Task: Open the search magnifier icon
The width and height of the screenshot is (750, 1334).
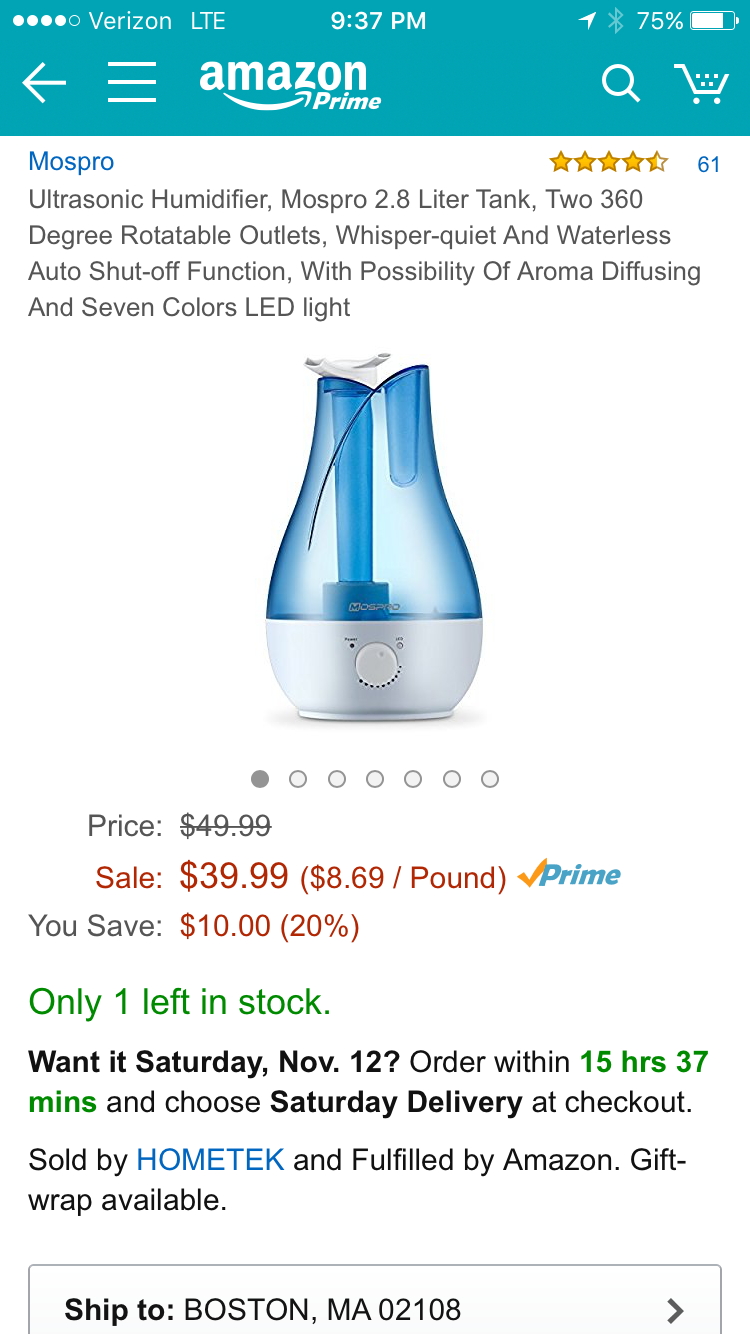Action: click(620, 84)
